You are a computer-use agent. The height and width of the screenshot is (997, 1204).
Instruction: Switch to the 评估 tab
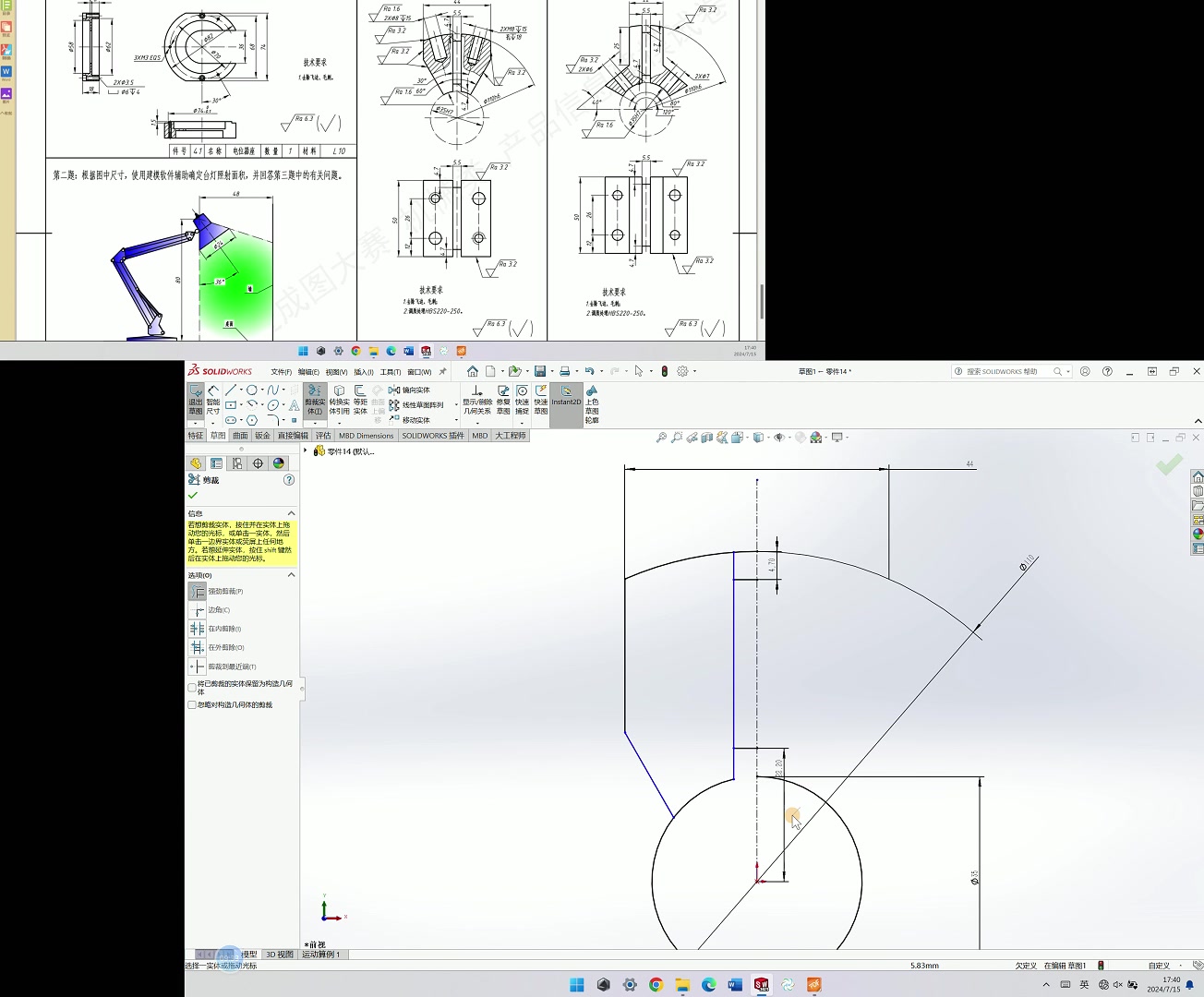tap(323, 436)
